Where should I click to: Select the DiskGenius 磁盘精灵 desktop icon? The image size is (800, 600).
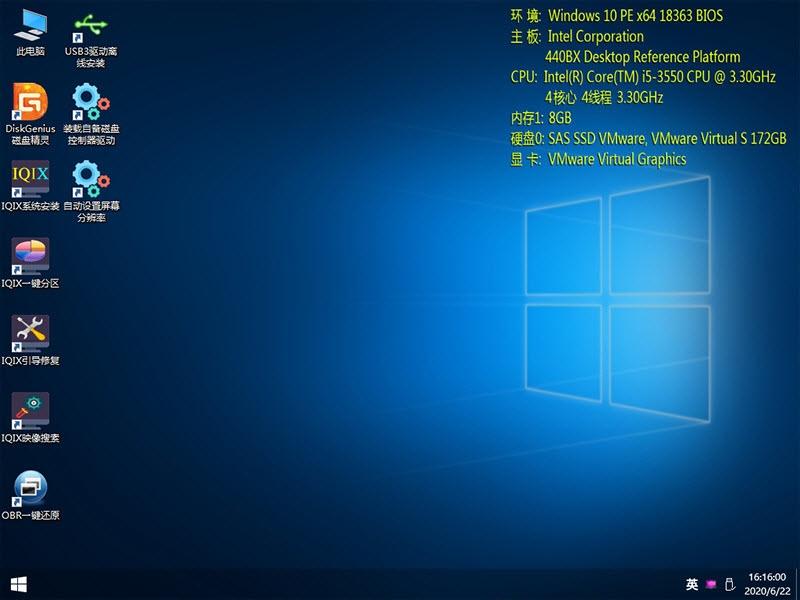point(30,114)
